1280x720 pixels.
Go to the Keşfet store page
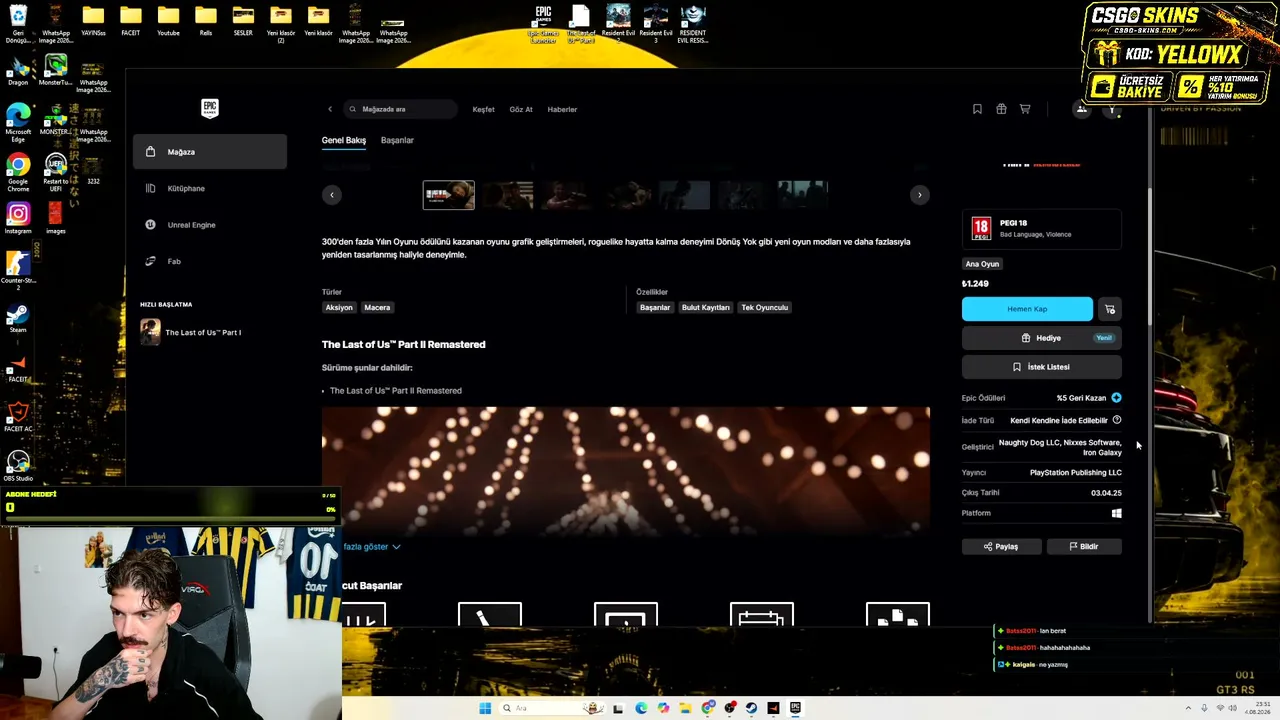484,109
